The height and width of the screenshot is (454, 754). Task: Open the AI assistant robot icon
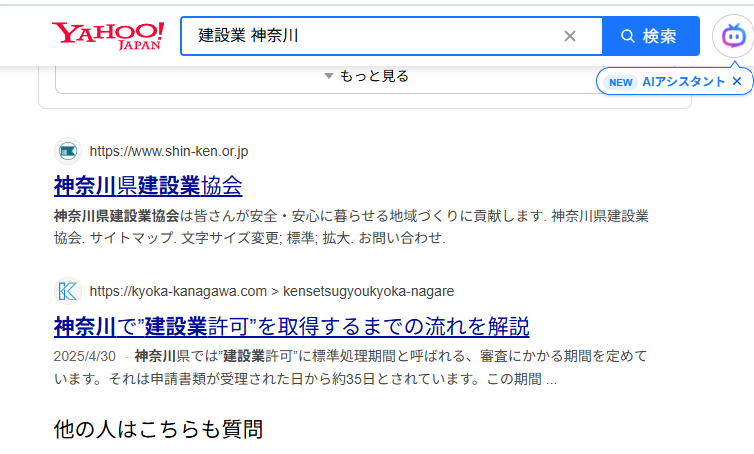click(733, 36)
